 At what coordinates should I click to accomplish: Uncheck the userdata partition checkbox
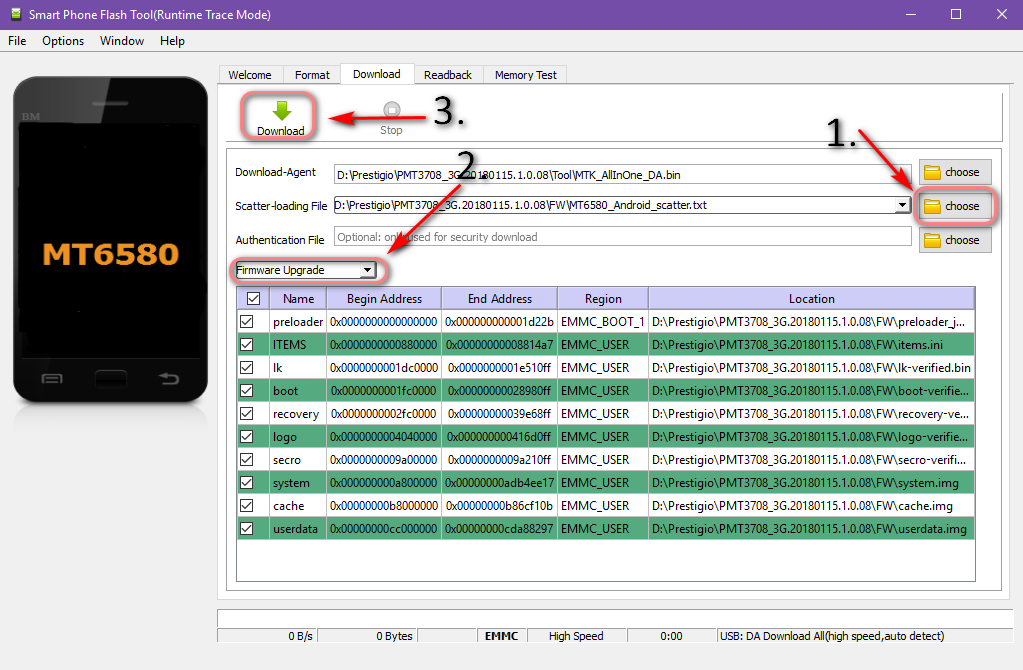pyautogui.click(x=247, y=529)
